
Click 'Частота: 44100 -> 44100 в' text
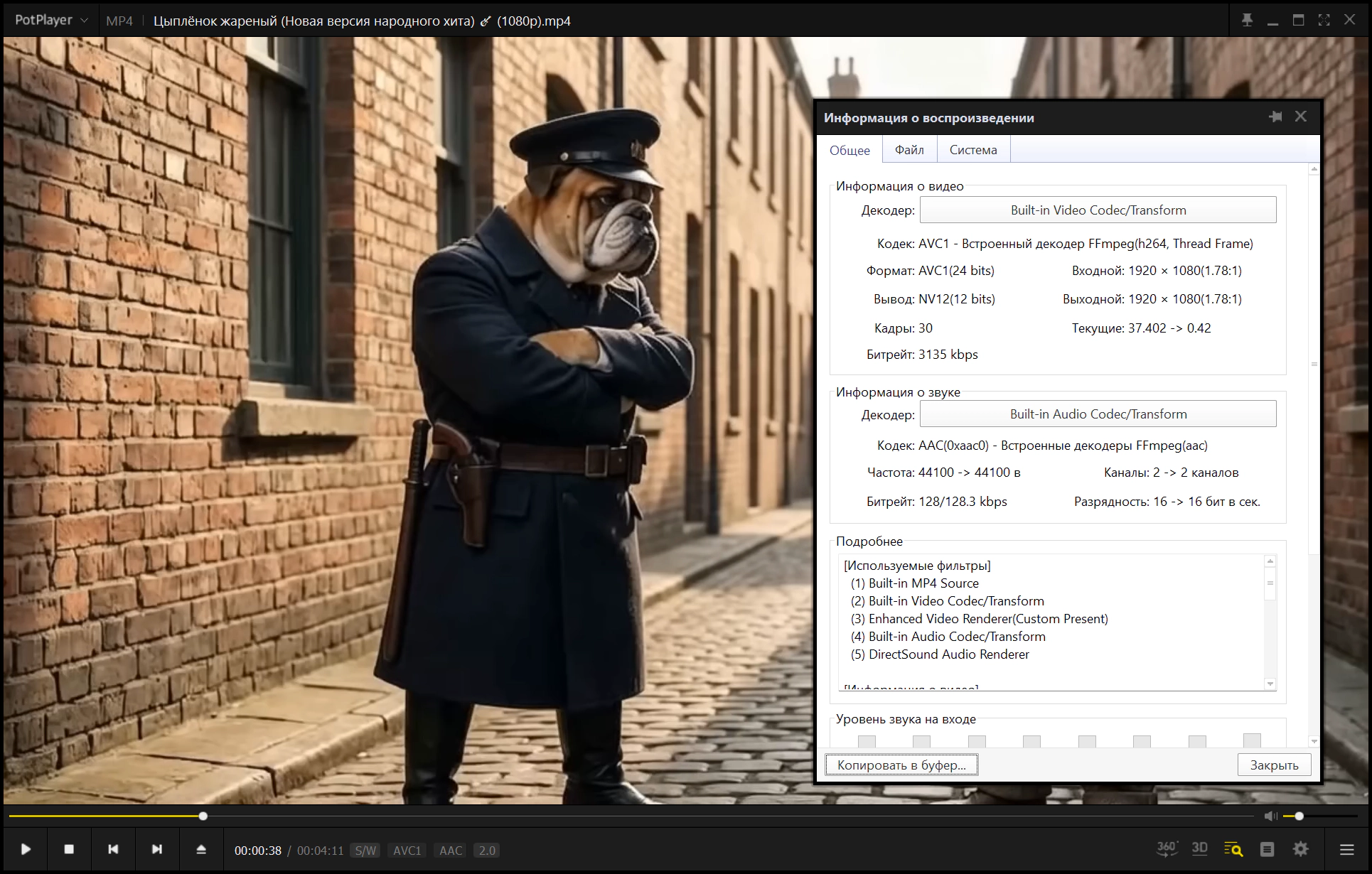(x=943, y=473)
